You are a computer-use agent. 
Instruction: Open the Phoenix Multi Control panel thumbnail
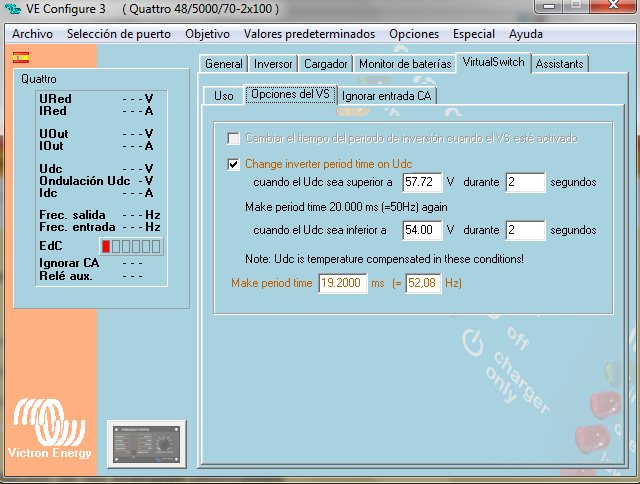147,444
